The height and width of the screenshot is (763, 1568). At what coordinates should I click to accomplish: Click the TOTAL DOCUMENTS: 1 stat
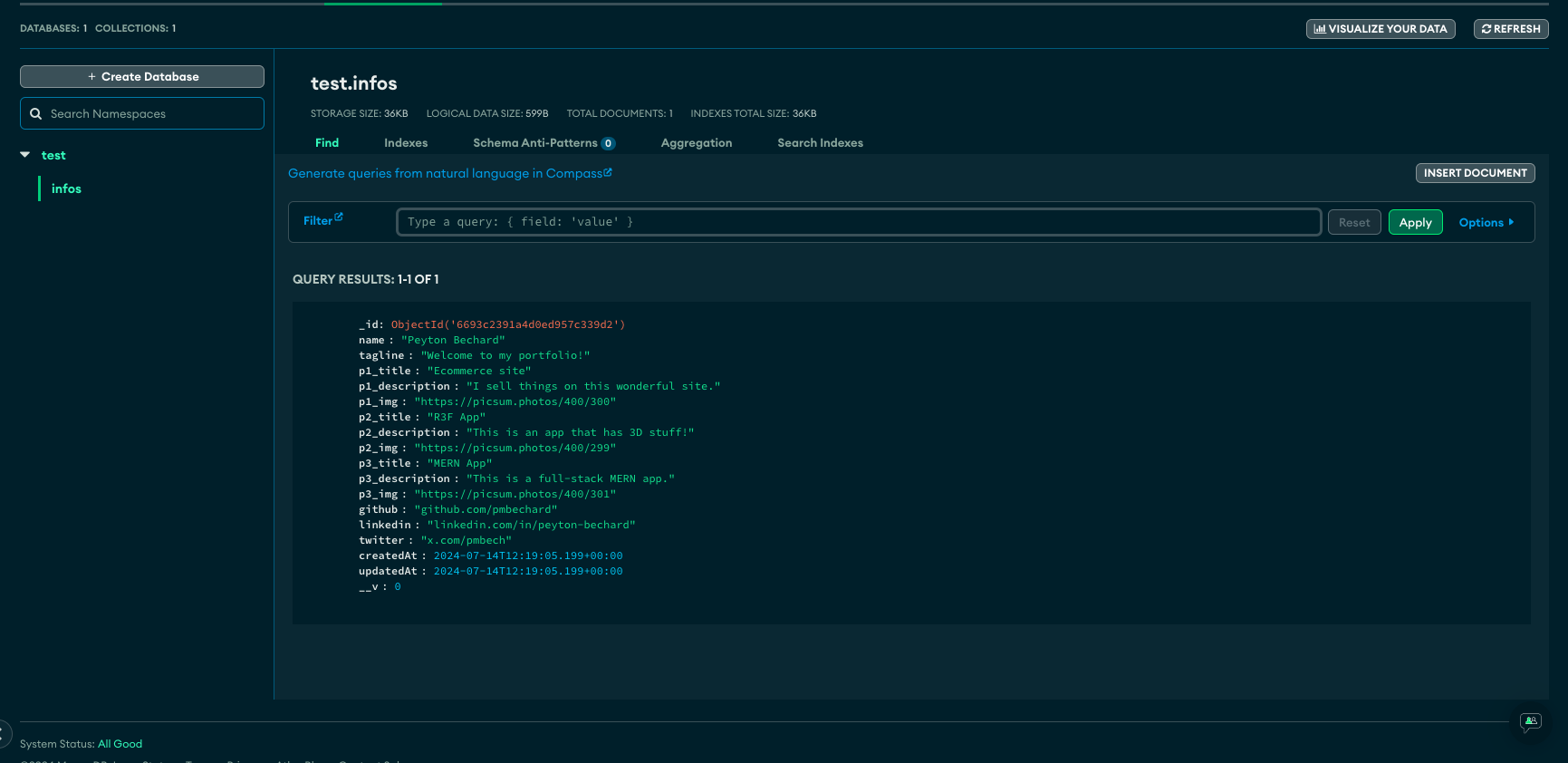click(x=620, y=113)
